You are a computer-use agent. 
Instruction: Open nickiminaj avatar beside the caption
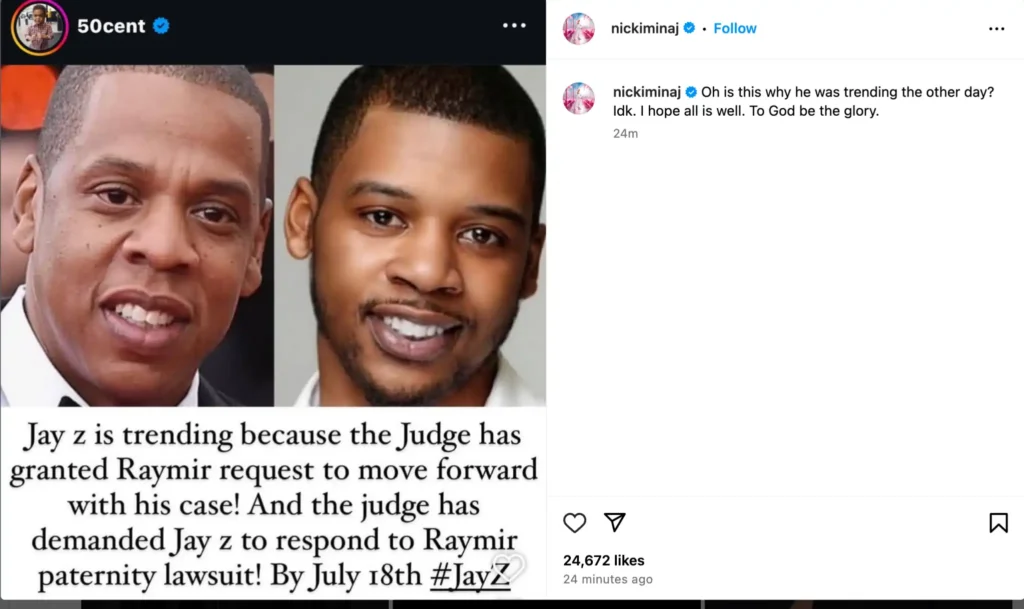[x=579, y=99]
